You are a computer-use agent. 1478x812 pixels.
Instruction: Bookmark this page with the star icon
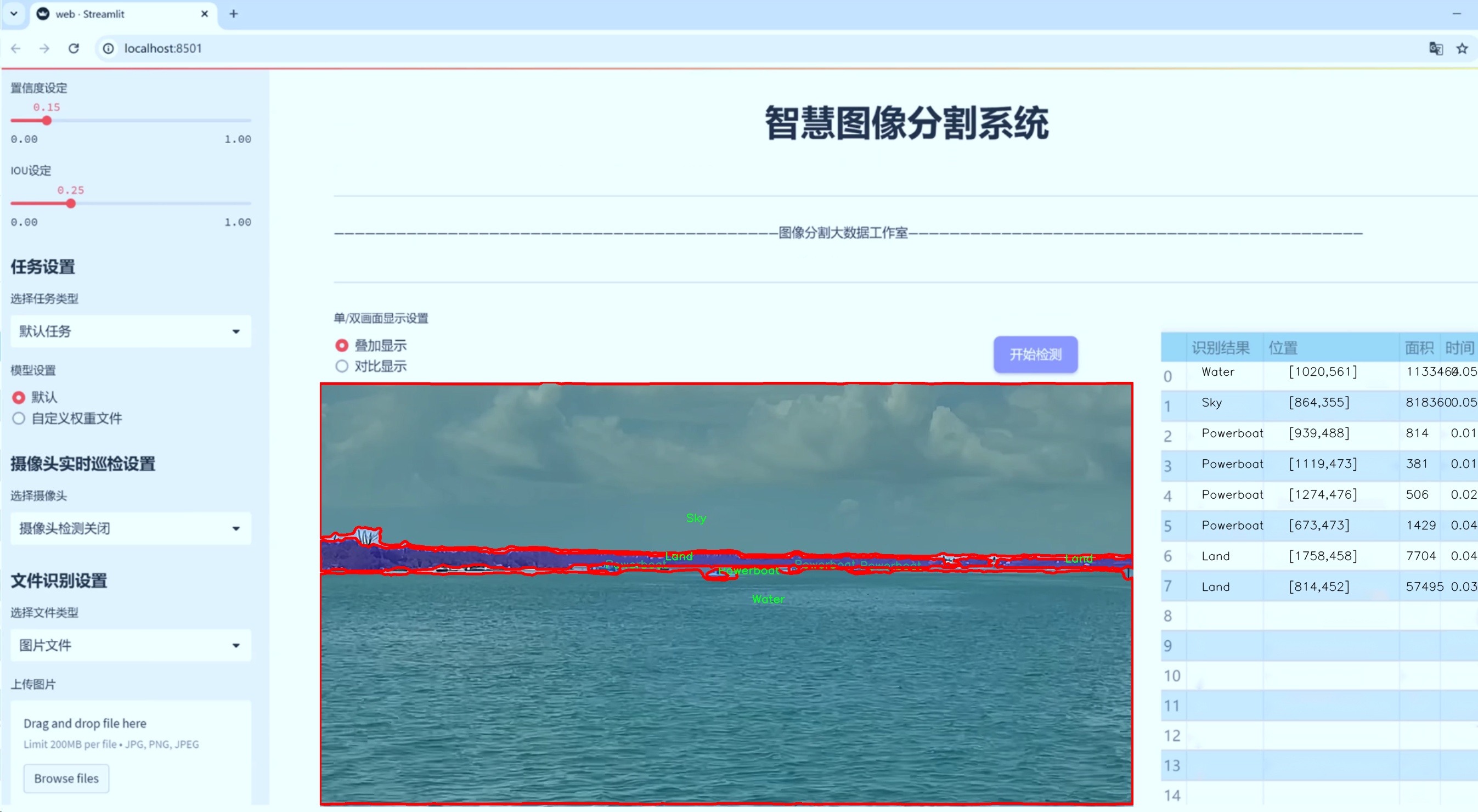[1462, 48]
